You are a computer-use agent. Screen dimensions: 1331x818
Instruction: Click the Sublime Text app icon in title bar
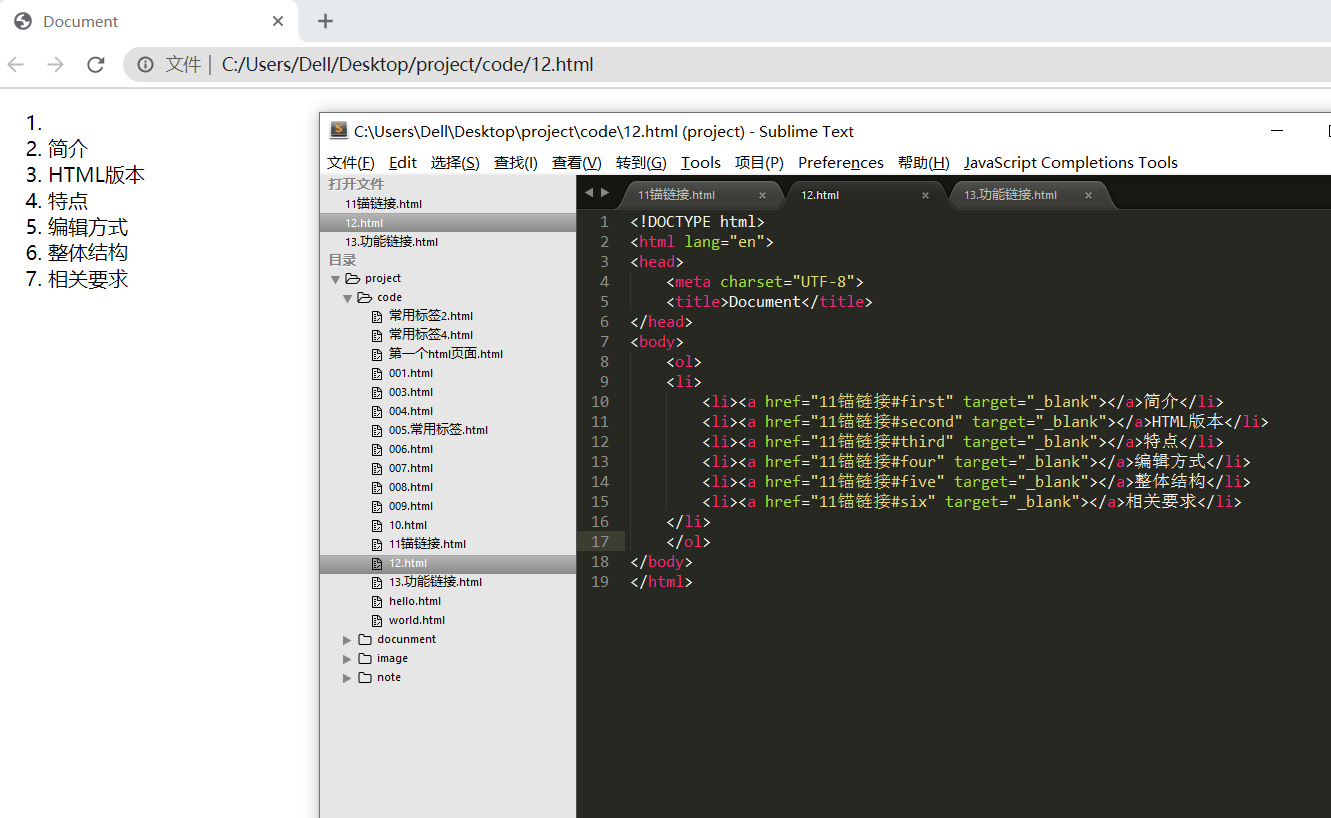(338, 131)
